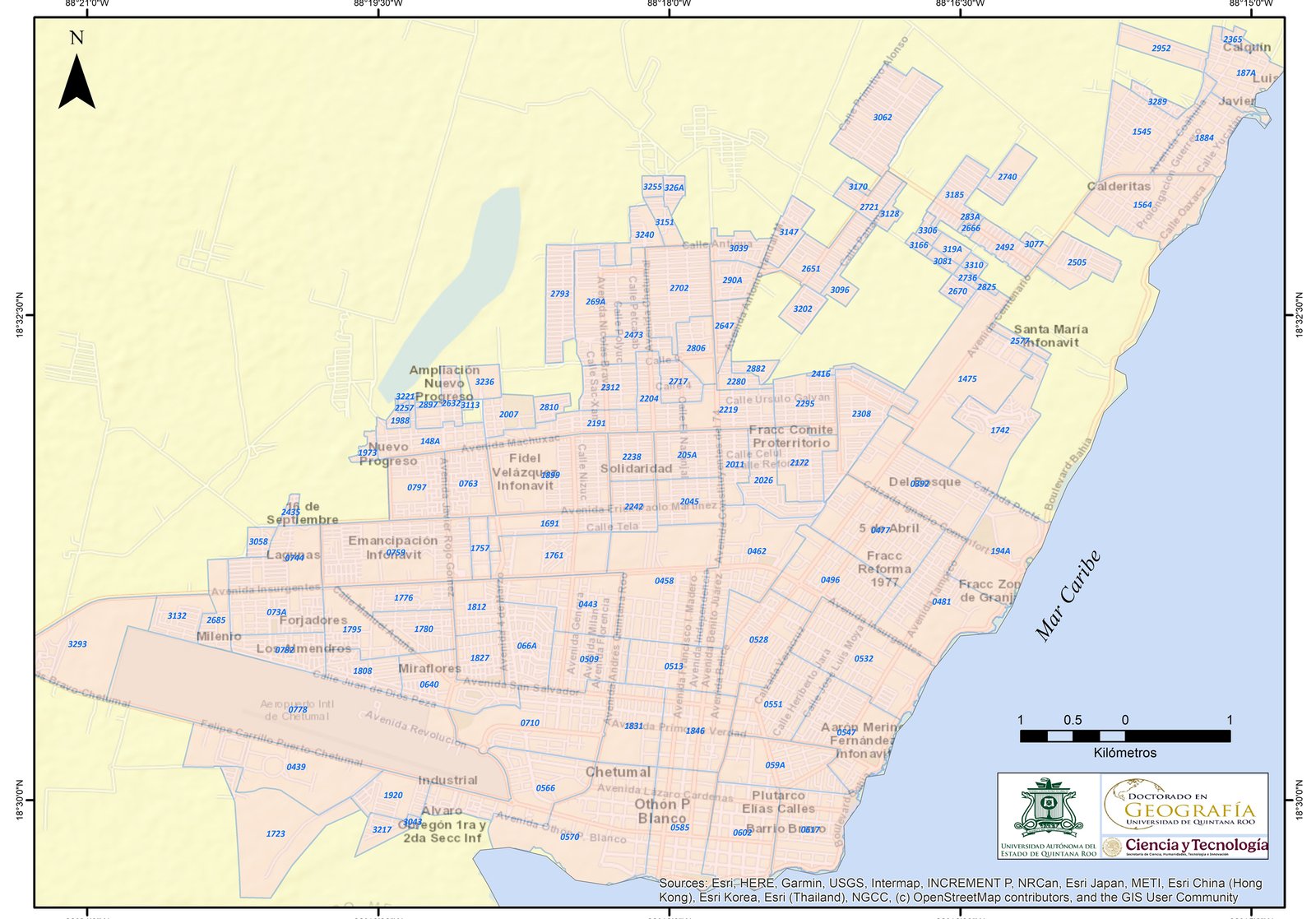The height and width of the screenshot is (919, 1316).
Task: Click the 'Santa María Infonavit' label
Action: [1050, 336]
